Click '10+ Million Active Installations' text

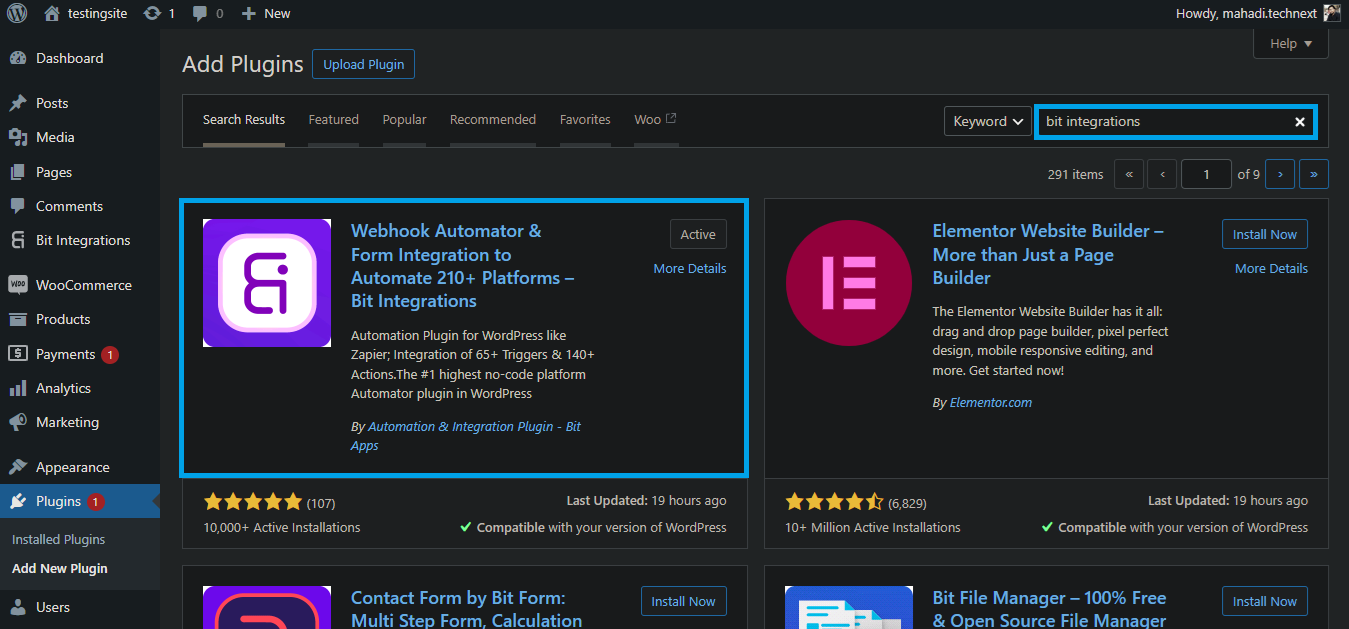(873, 527)
